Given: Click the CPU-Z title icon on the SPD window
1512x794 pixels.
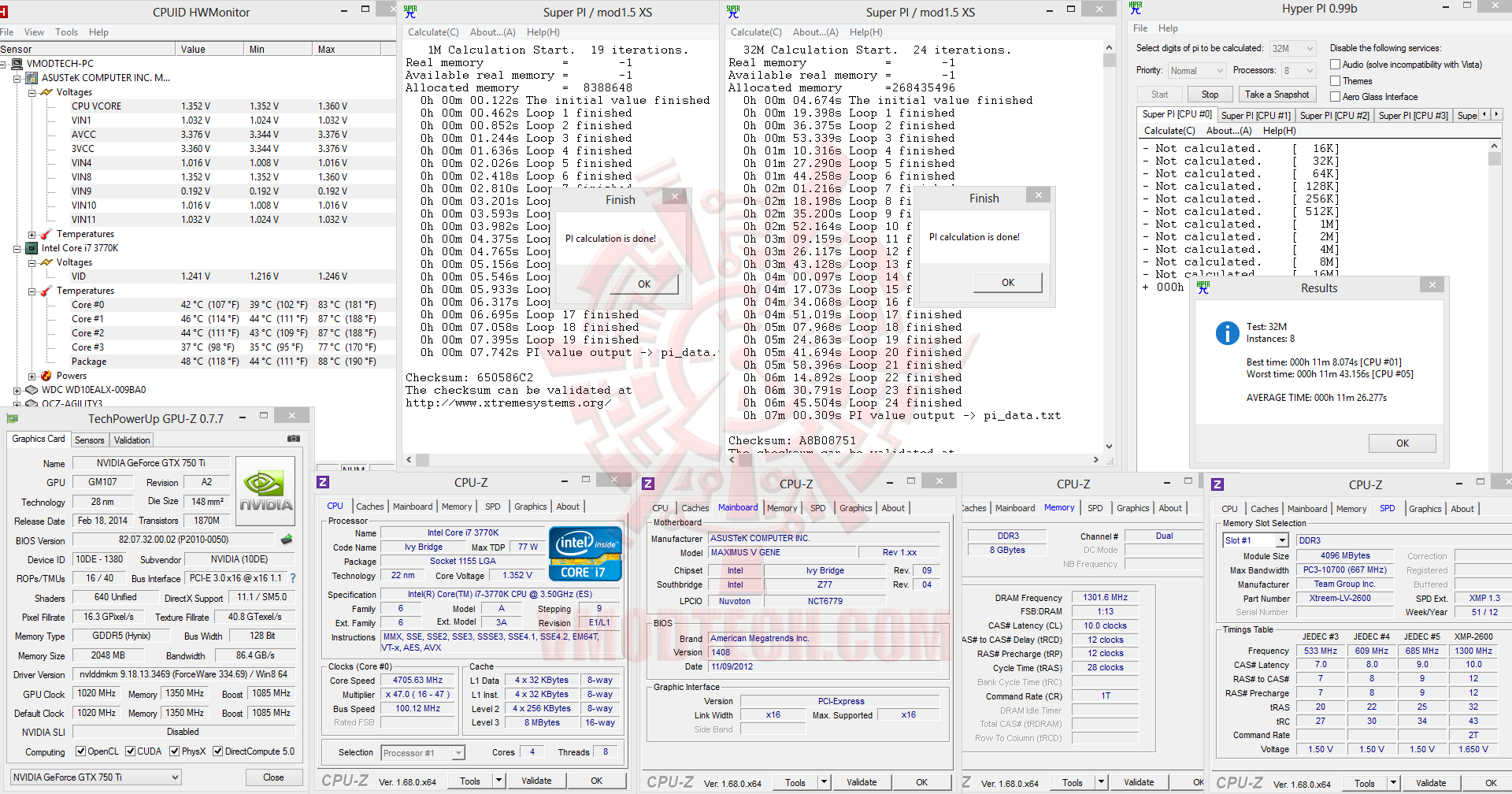Looking at the screenshot, I should (1217, 484).
